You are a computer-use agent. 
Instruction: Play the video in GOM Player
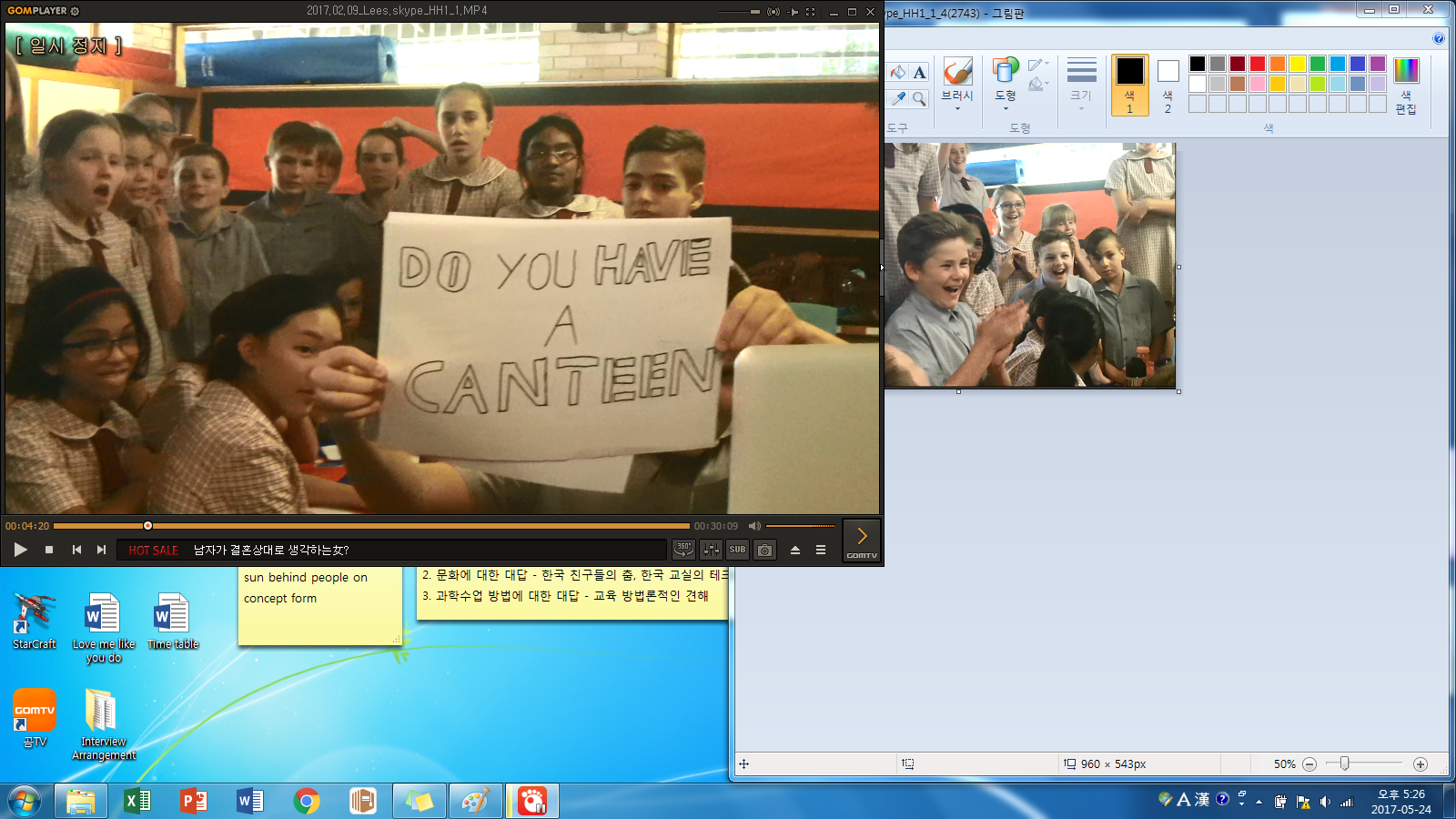(x=20, y=550)
